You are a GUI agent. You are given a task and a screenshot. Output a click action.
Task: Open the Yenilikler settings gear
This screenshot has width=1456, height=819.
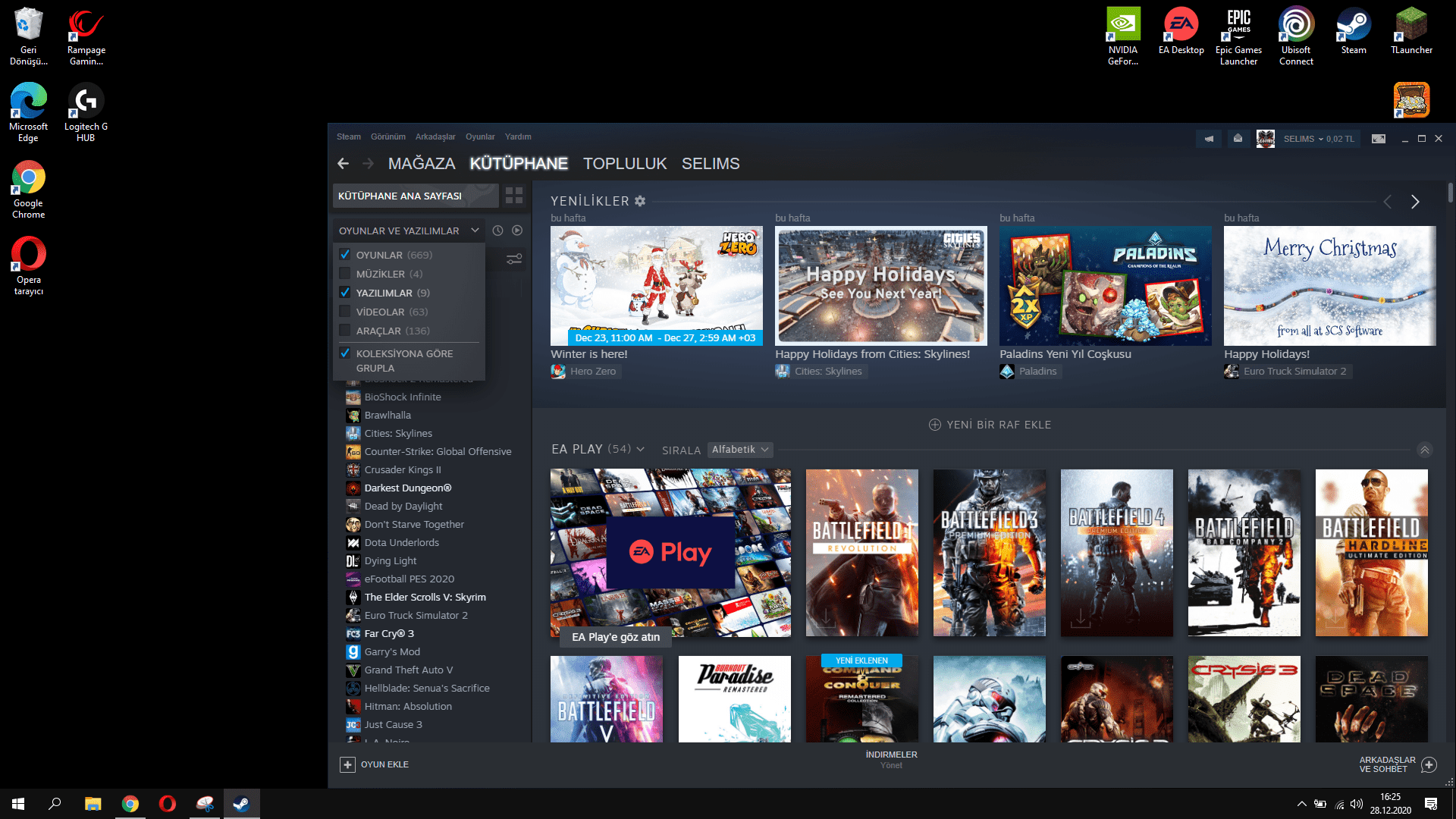pos(640,201)
